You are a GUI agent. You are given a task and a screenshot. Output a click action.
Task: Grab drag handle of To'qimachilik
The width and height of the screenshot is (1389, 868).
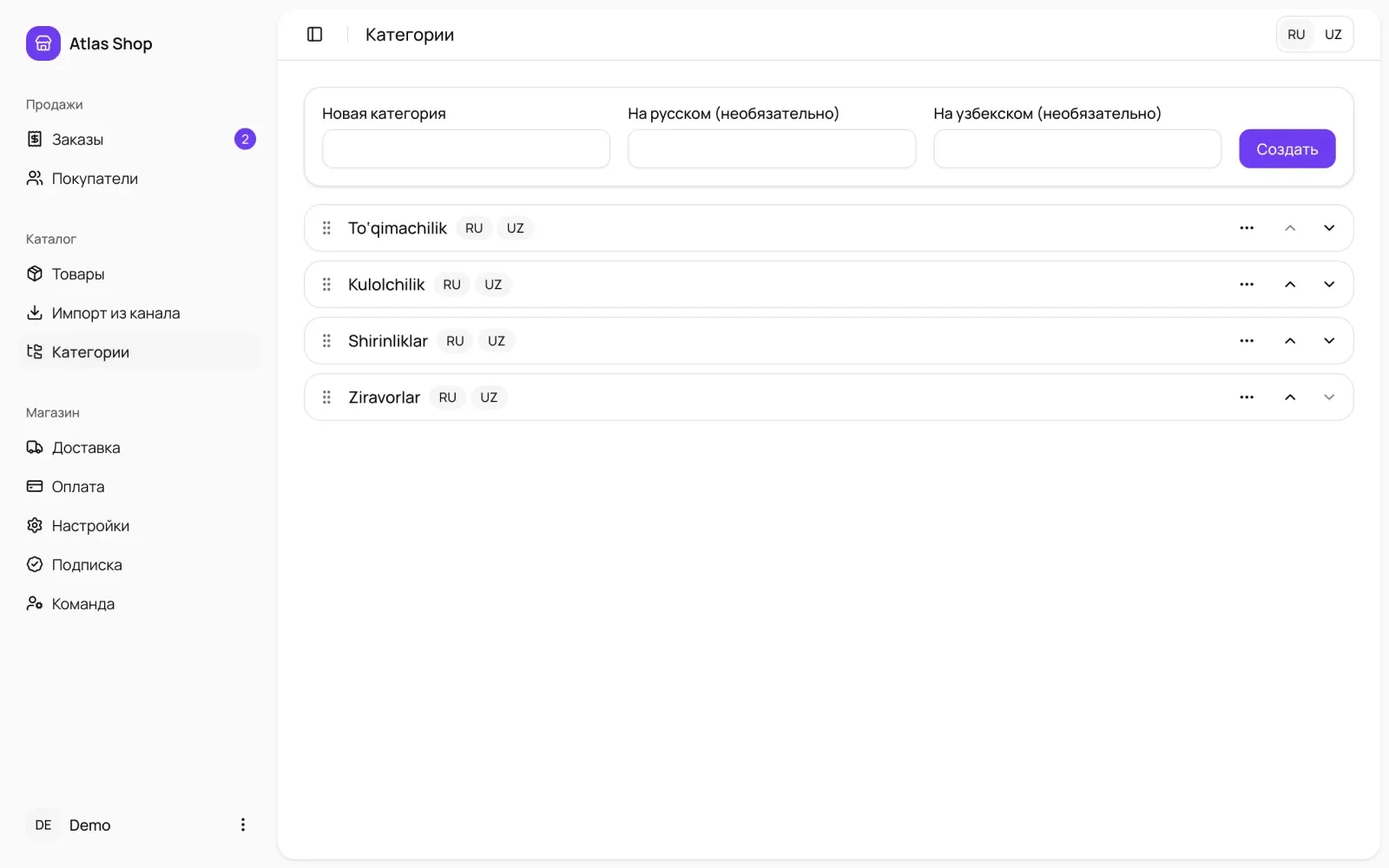(x=326, y=228)
